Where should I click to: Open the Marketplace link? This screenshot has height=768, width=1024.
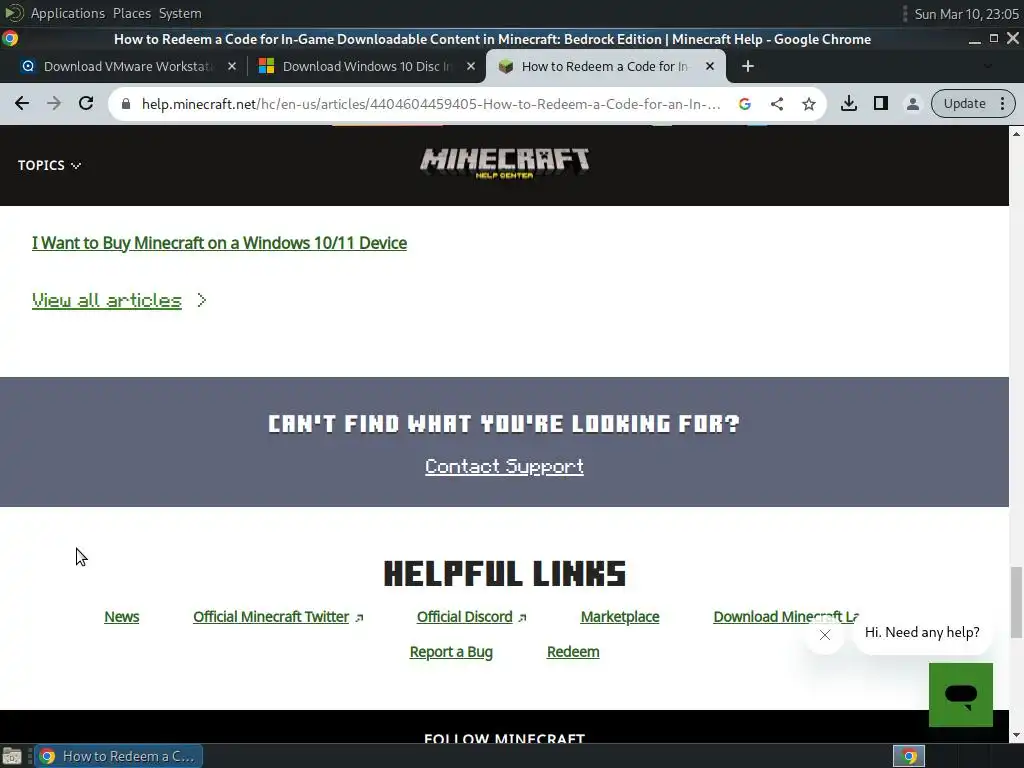620,616
